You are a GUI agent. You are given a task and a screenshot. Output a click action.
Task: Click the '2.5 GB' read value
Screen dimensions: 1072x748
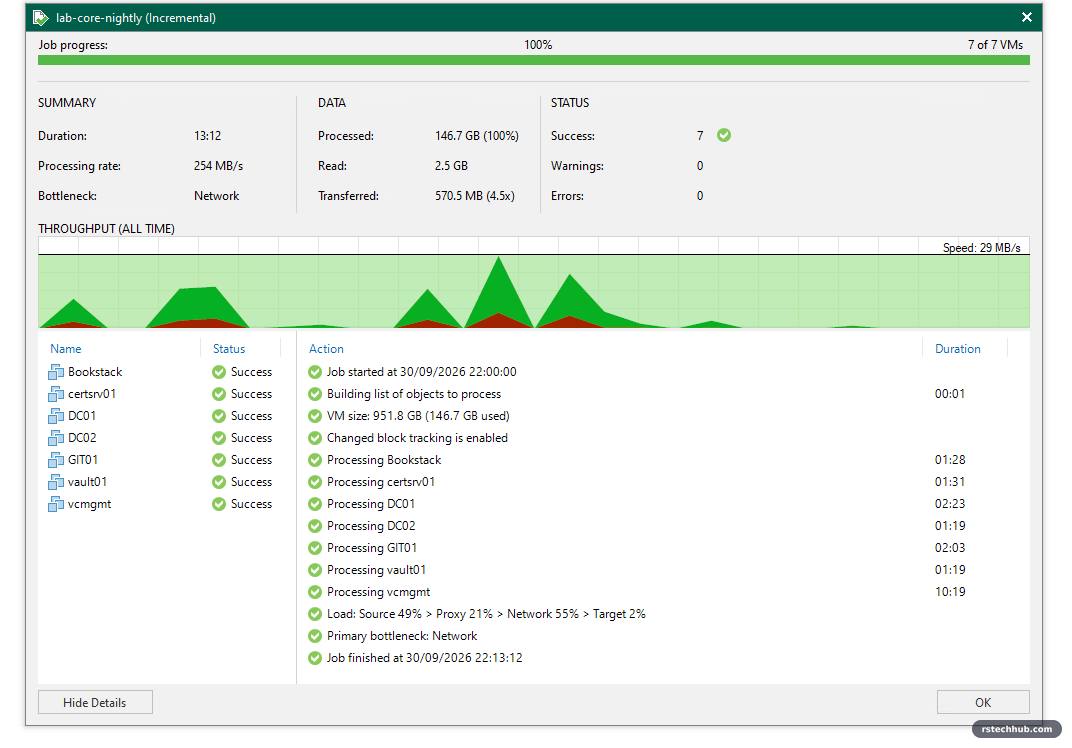pos(451,166)
